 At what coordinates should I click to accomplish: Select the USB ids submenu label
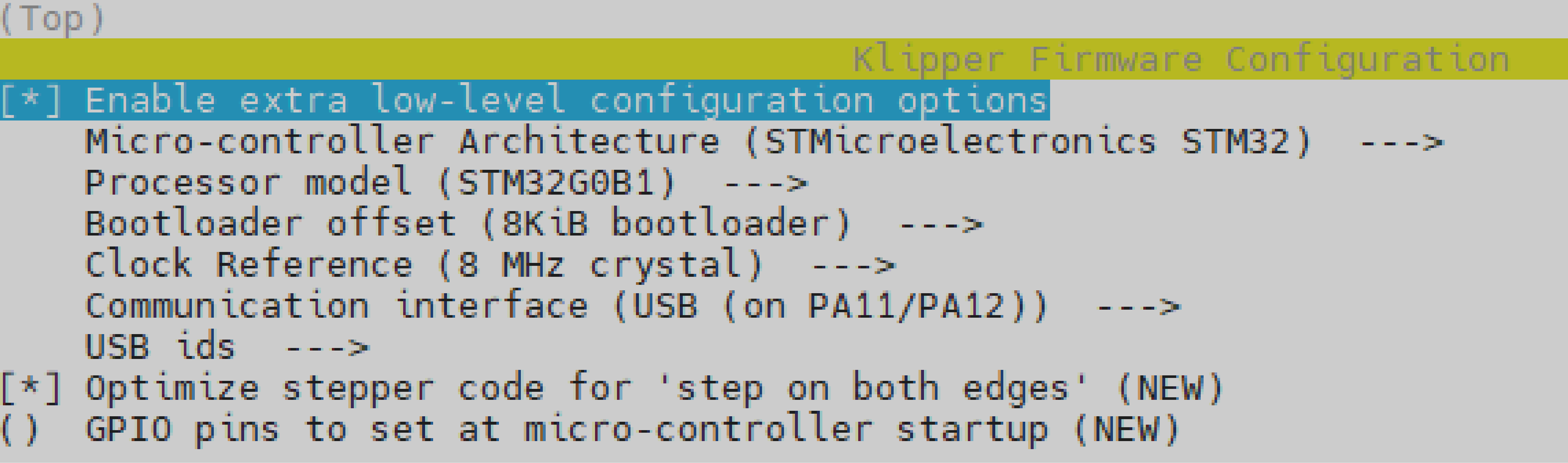click(x=159, y=347)
